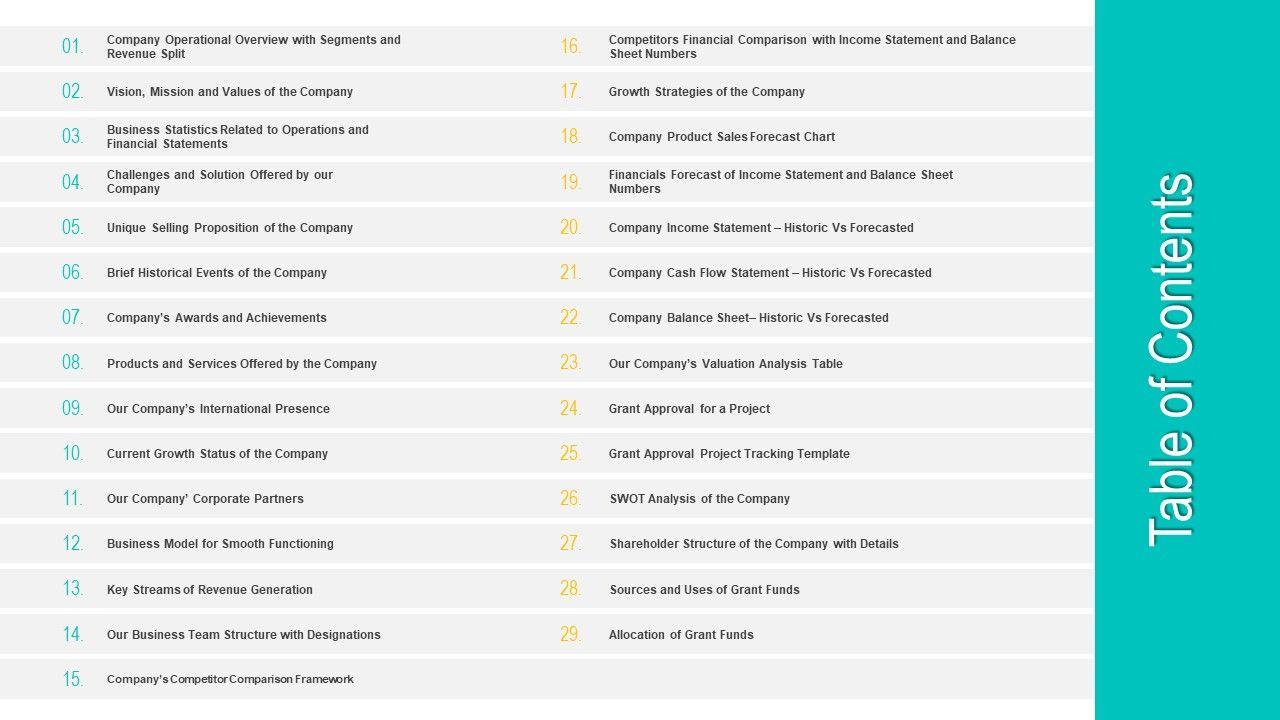Click the teal number 10 marker

[x=72, y=454]
